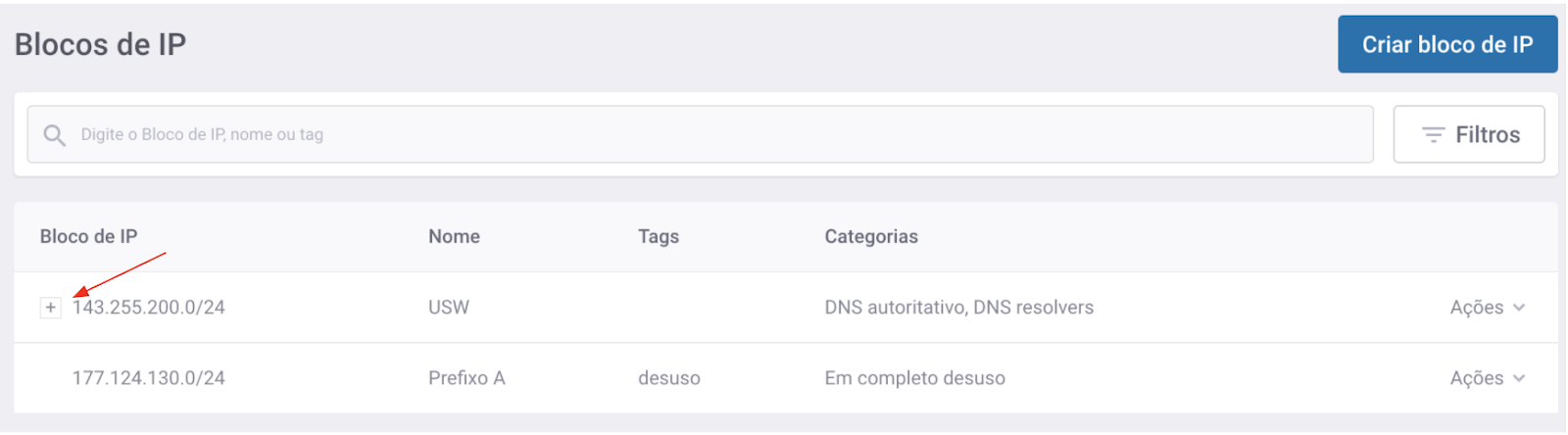This screenshot has width=1568, height=435.
Task: Click the DNS autoritativo, DNS resolvers category text
Action: [959, 308]
